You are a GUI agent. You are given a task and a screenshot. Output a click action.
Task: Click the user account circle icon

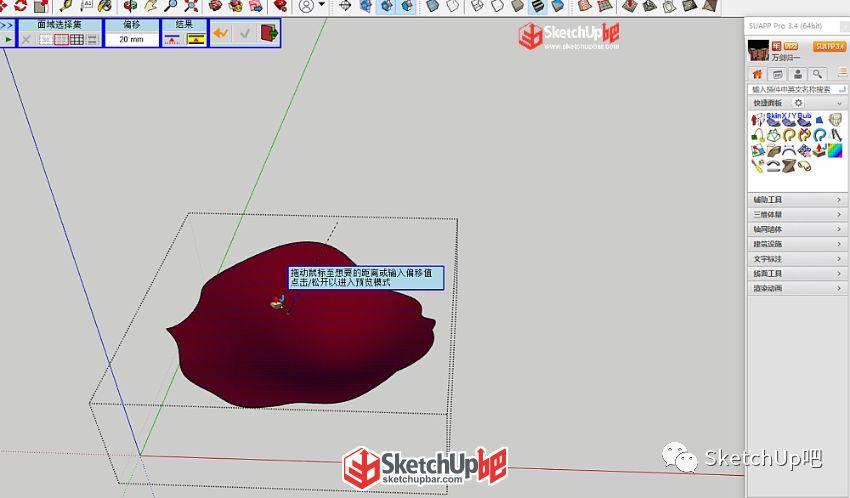(x=306, y=6)
